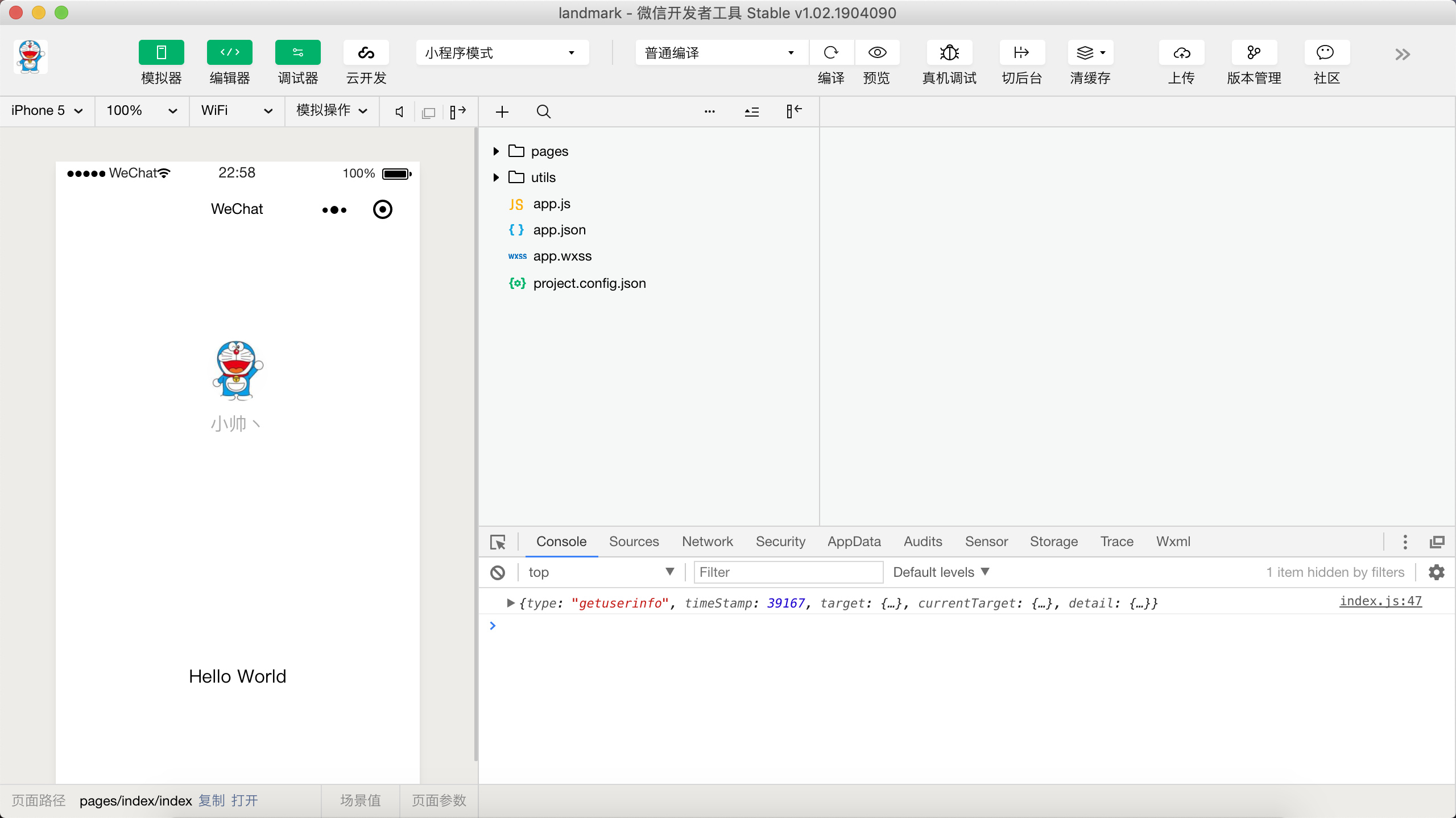Click the compile refresh icon
1456x818 pixels.
(831, 53)
